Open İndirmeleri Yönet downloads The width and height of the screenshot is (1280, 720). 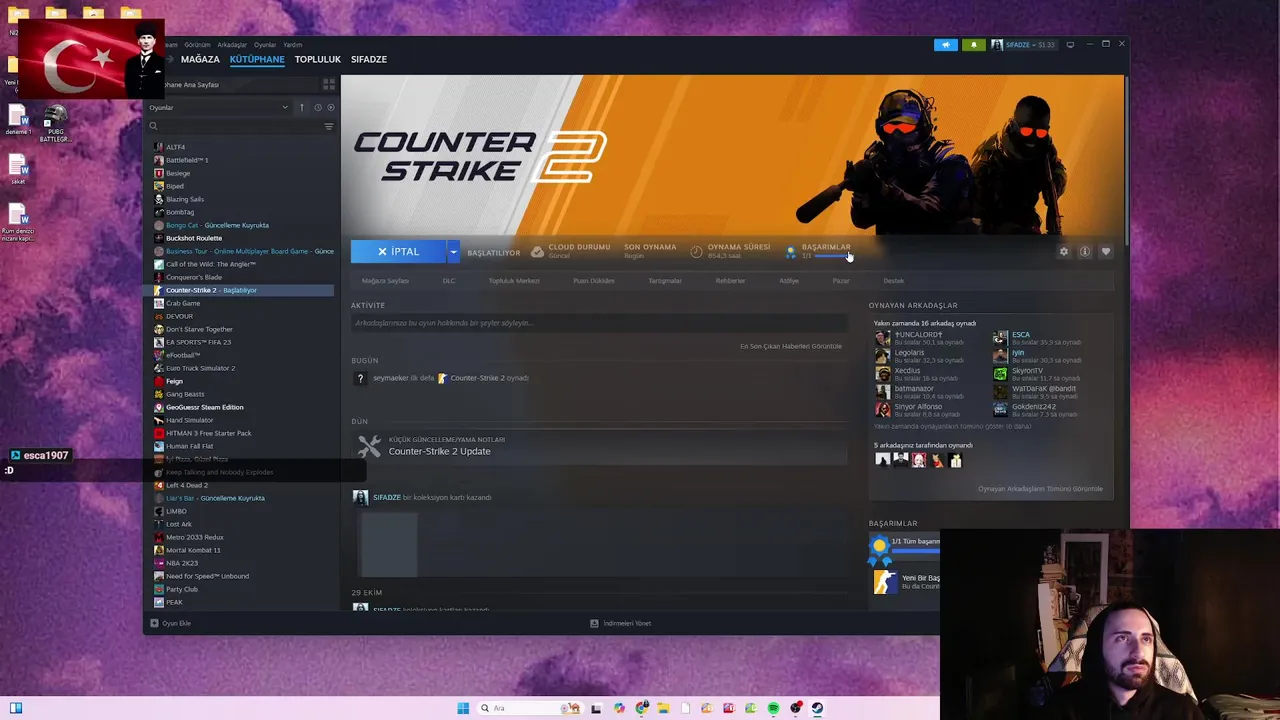click(620, 623)
